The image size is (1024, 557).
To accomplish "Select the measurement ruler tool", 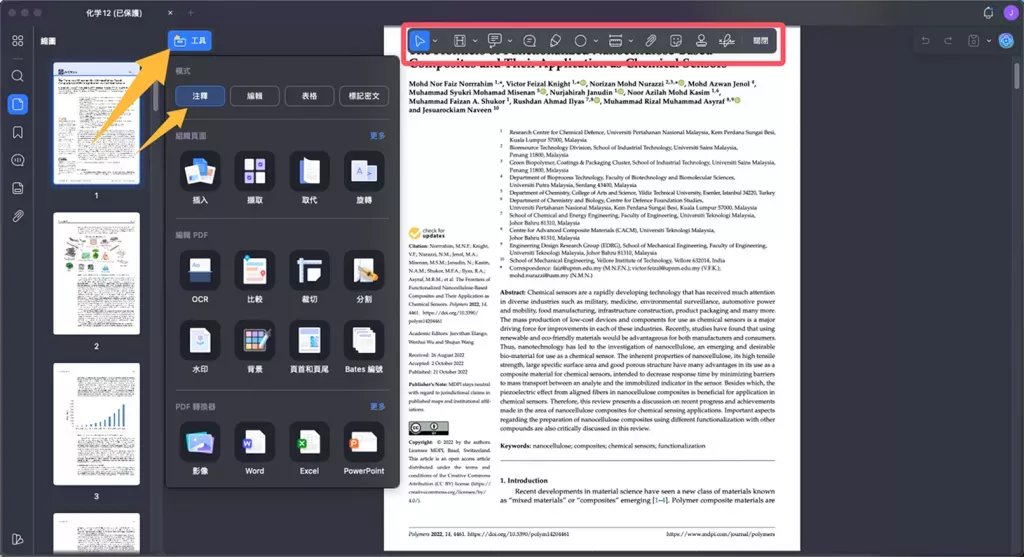I will coord(615,40).
